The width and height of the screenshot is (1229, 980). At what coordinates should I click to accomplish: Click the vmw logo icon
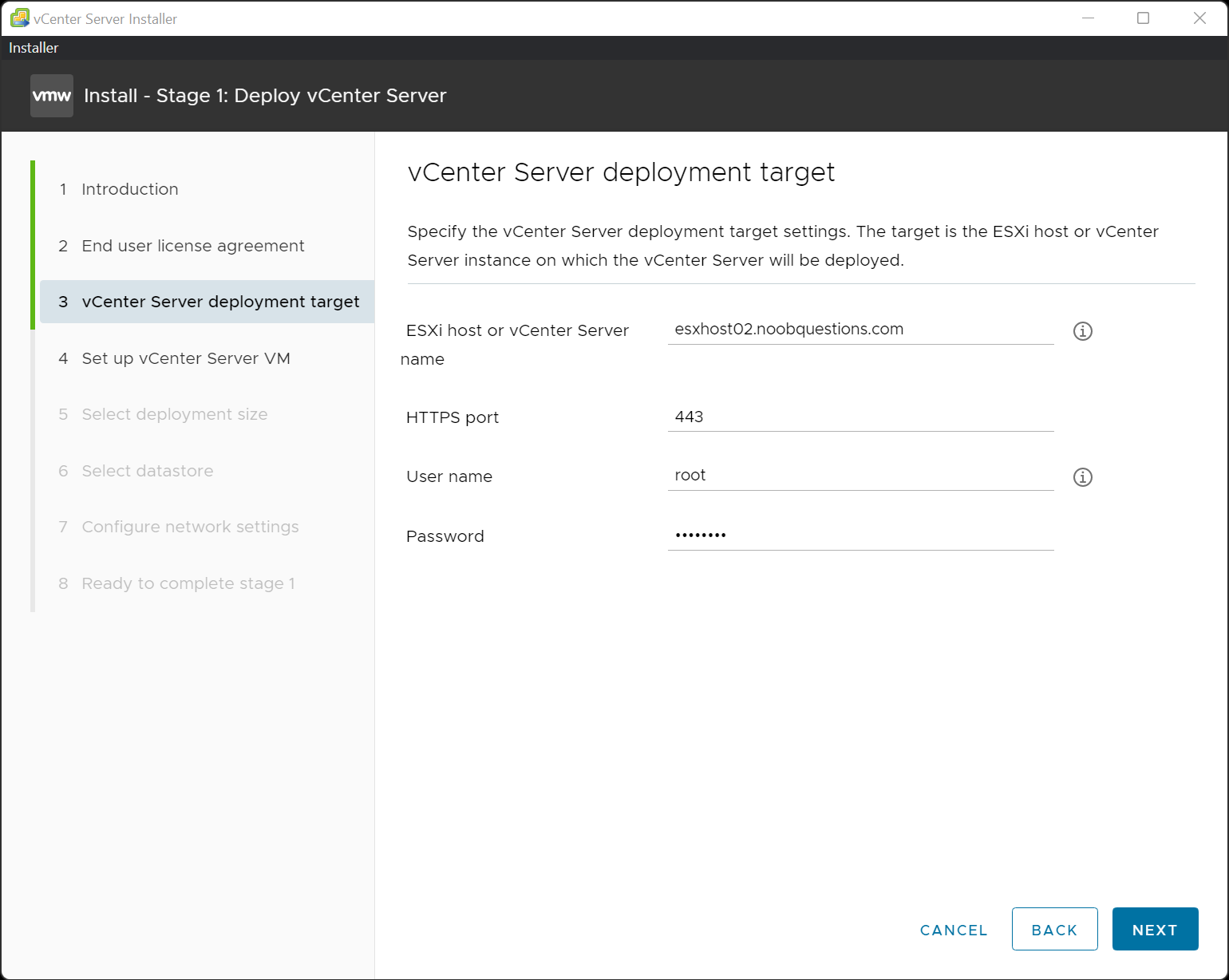click(x=51, y=95)
